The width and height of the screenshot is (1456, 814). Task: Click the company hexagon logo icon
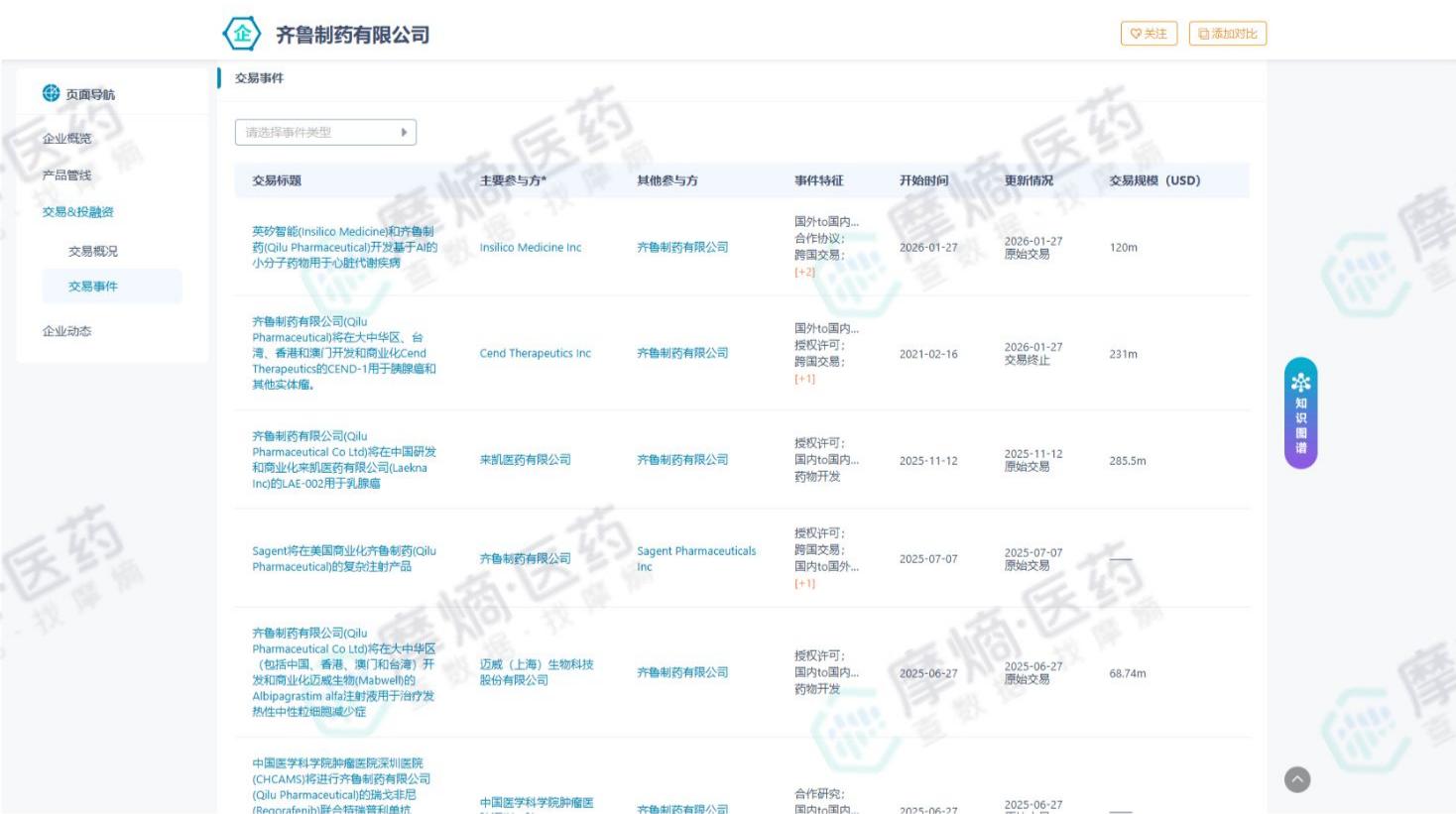coord(242,34)
